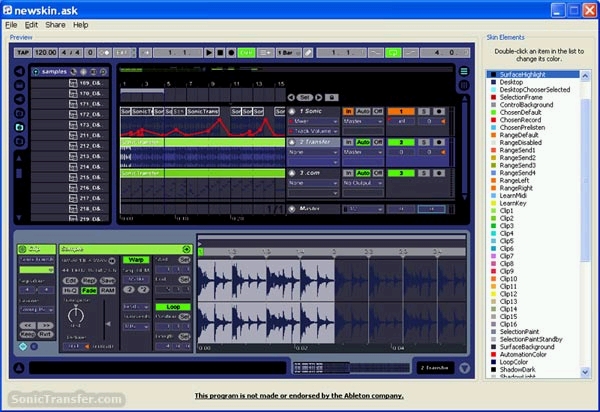Click the next locator arrow beside Set
600x412 pixels.
coord(318,98)
